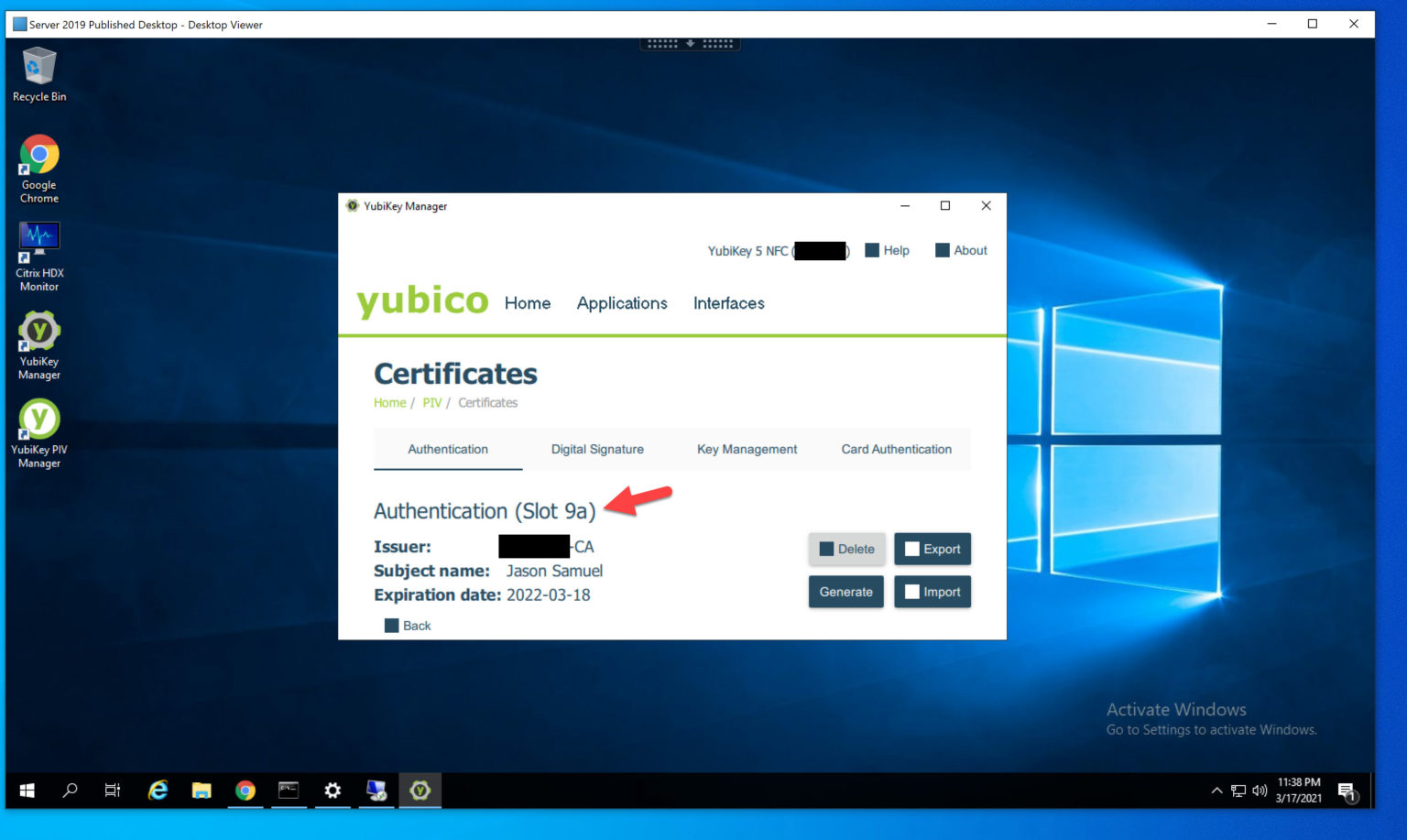Open Help in YubiKey Manager
The height and width of the screenshot is (840, 1407).
(886, 250)
